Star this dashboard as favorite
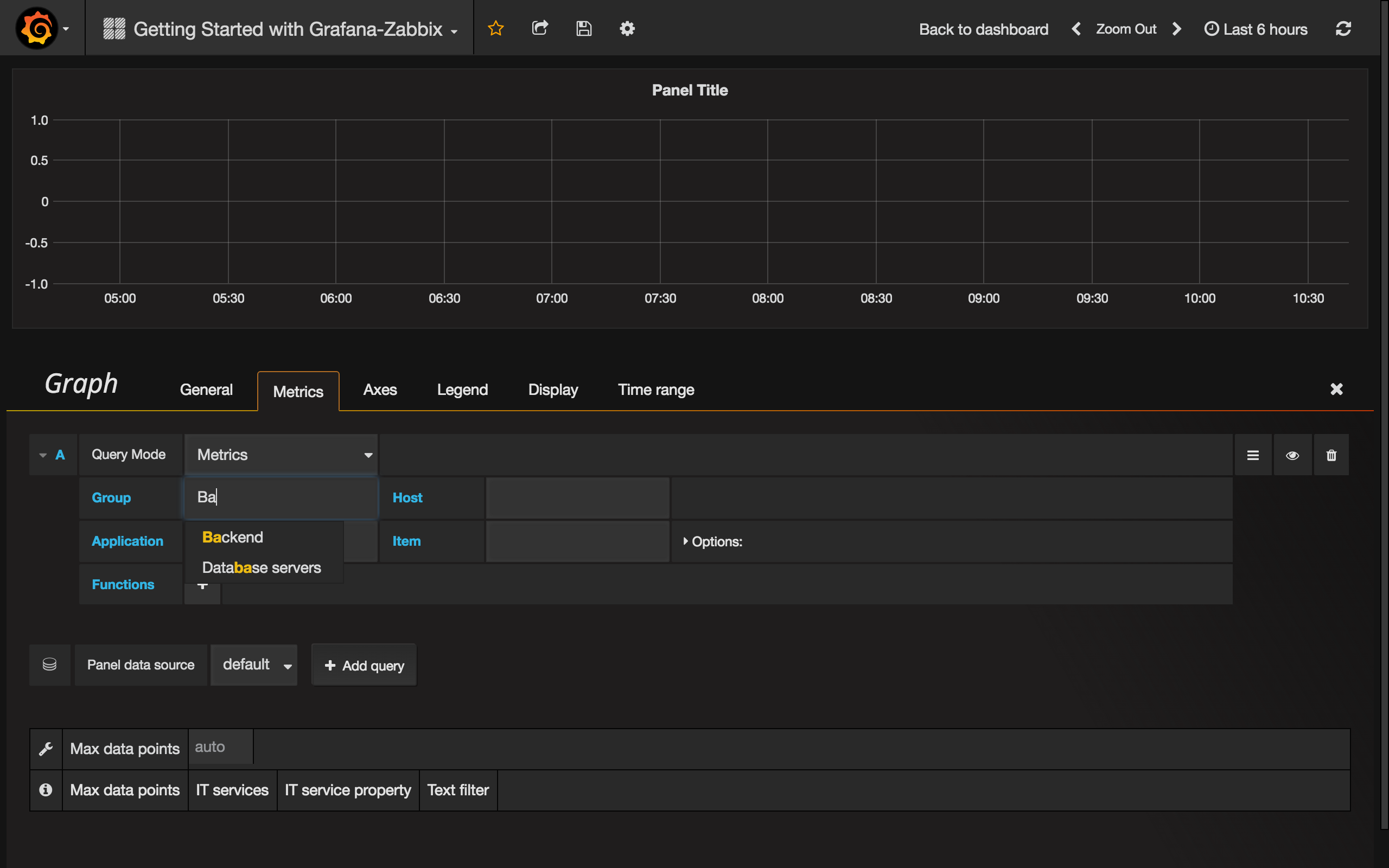The image size is (1389, 868). (495, 28)
